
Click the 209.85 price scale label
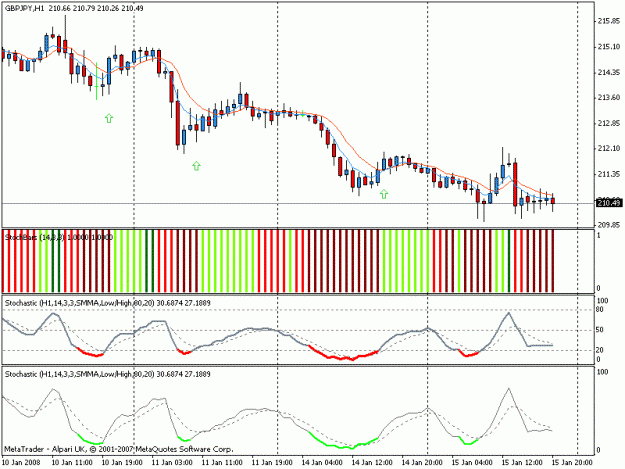pos(609,225)
